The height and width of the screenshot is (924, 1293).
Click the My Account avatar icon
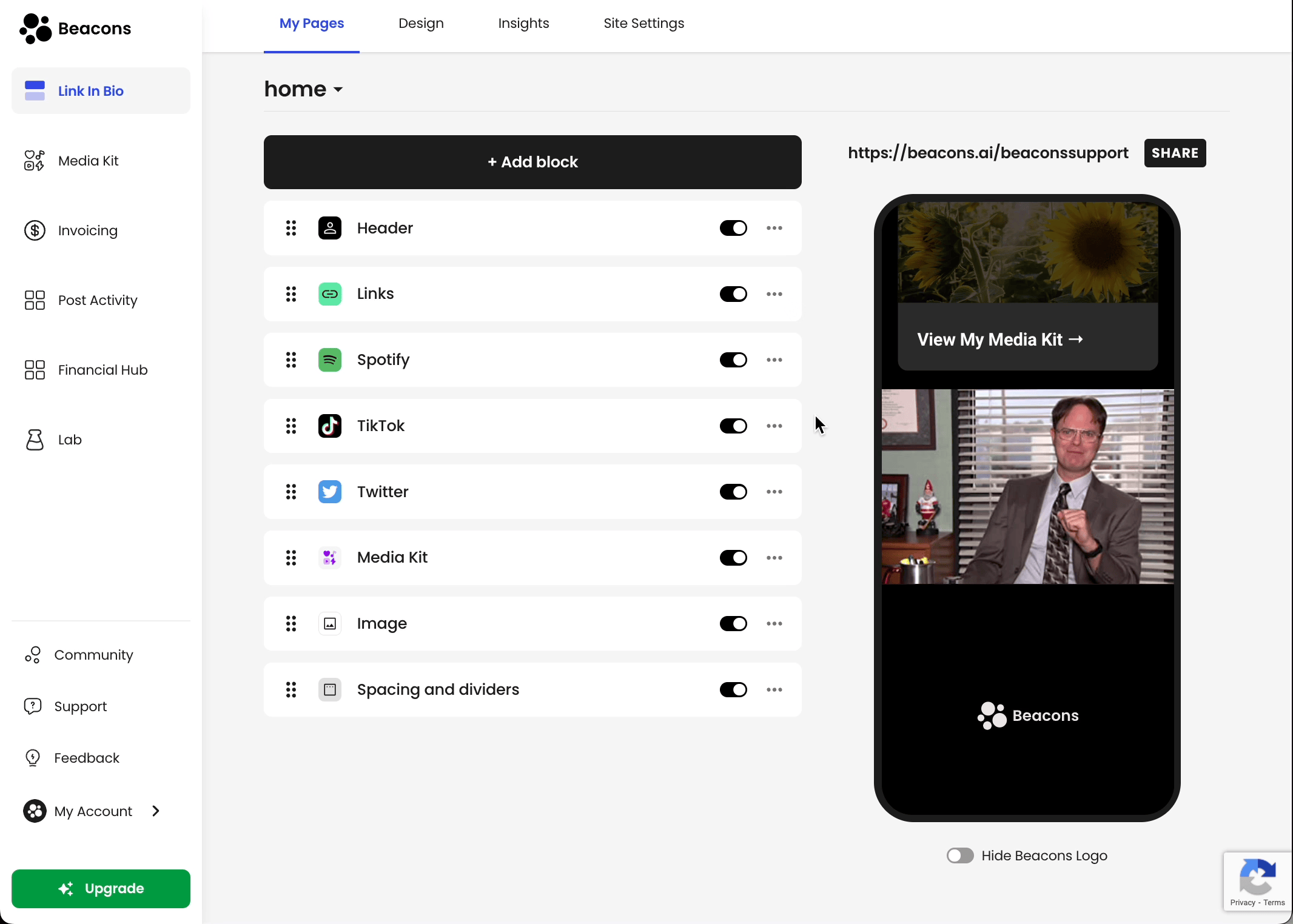point(35,811)
